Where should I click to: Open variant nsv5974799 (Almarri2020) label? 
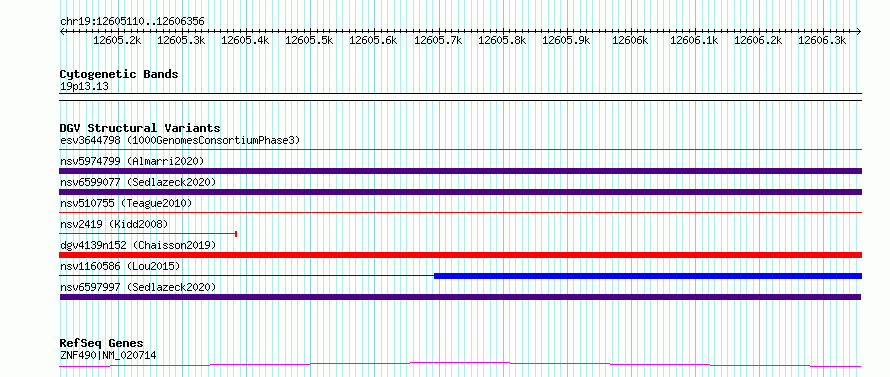tap(132, 161)
